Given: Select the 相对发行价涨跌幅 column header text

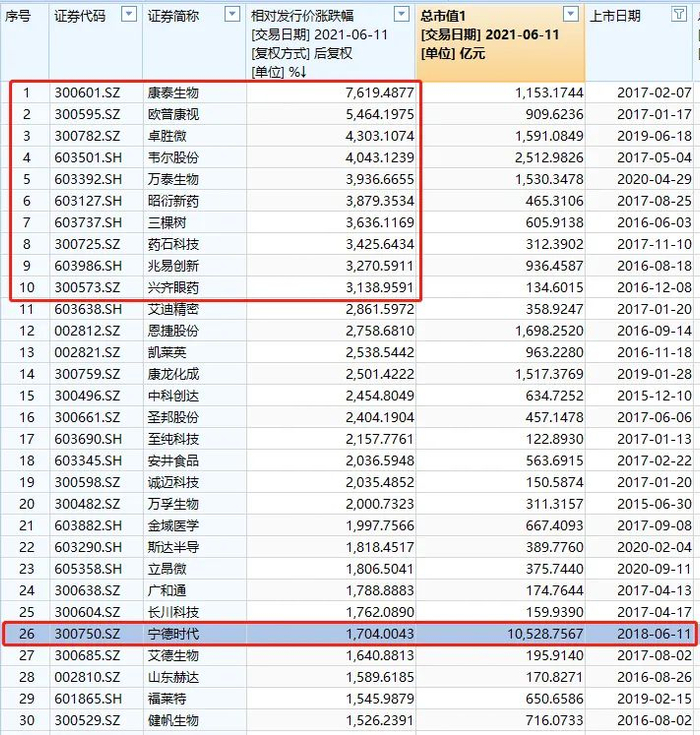Looking at the screenshot, I should [302, 16].
